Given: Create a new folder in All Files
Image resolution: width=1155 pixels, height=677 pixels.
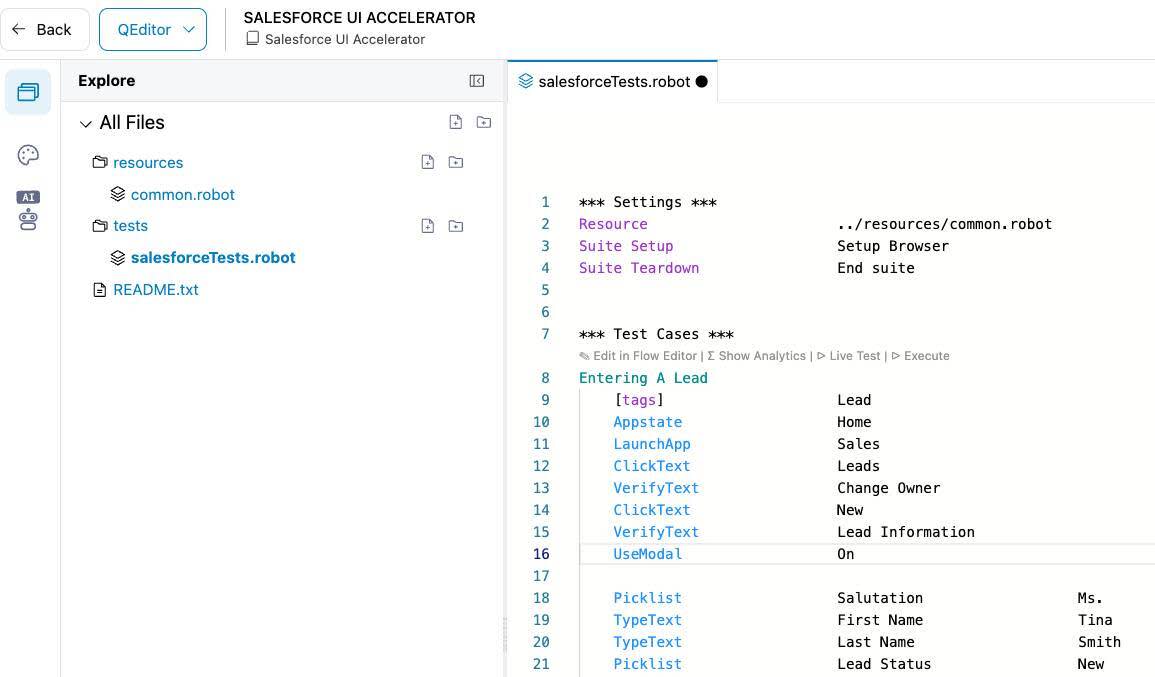Looking at the screenshot, I should (484, 122).
